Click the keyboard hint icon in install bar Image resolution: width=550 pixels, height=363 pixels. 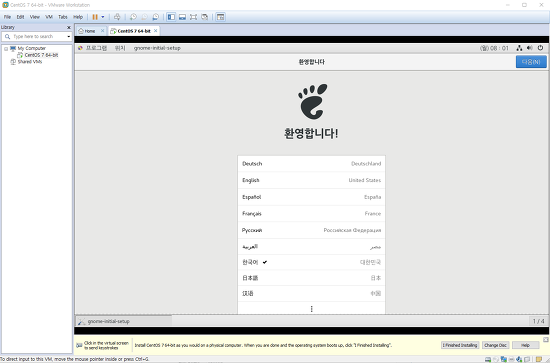tap(79, 346)
